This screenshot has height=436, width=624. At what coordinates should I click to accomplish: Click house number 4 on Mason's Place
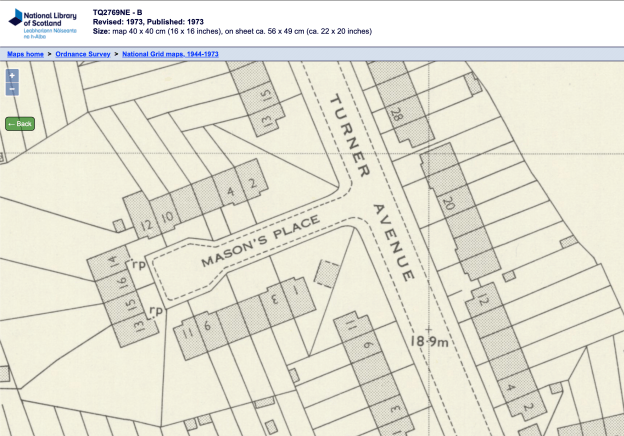[231, 189]
